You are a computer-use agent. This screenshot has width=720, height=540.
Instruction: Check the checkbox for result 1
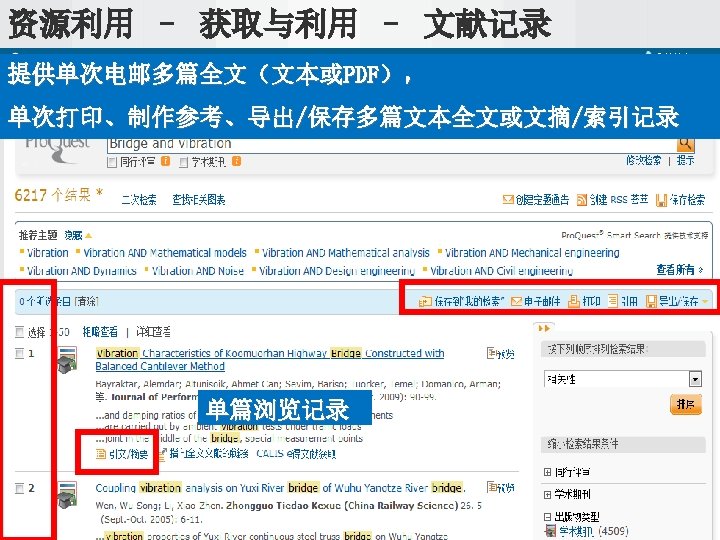click(19, 353)
